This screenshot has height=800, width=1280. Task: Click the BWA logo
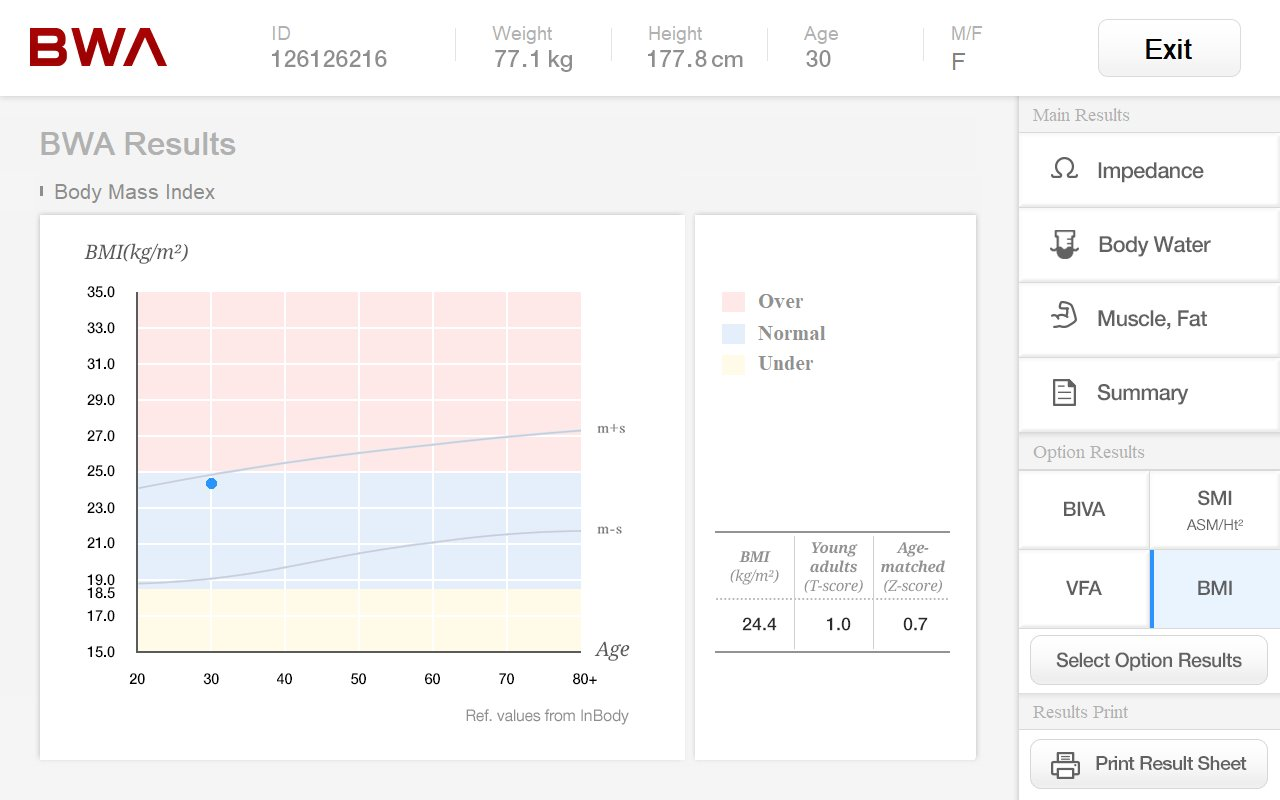tap(98, 48)
